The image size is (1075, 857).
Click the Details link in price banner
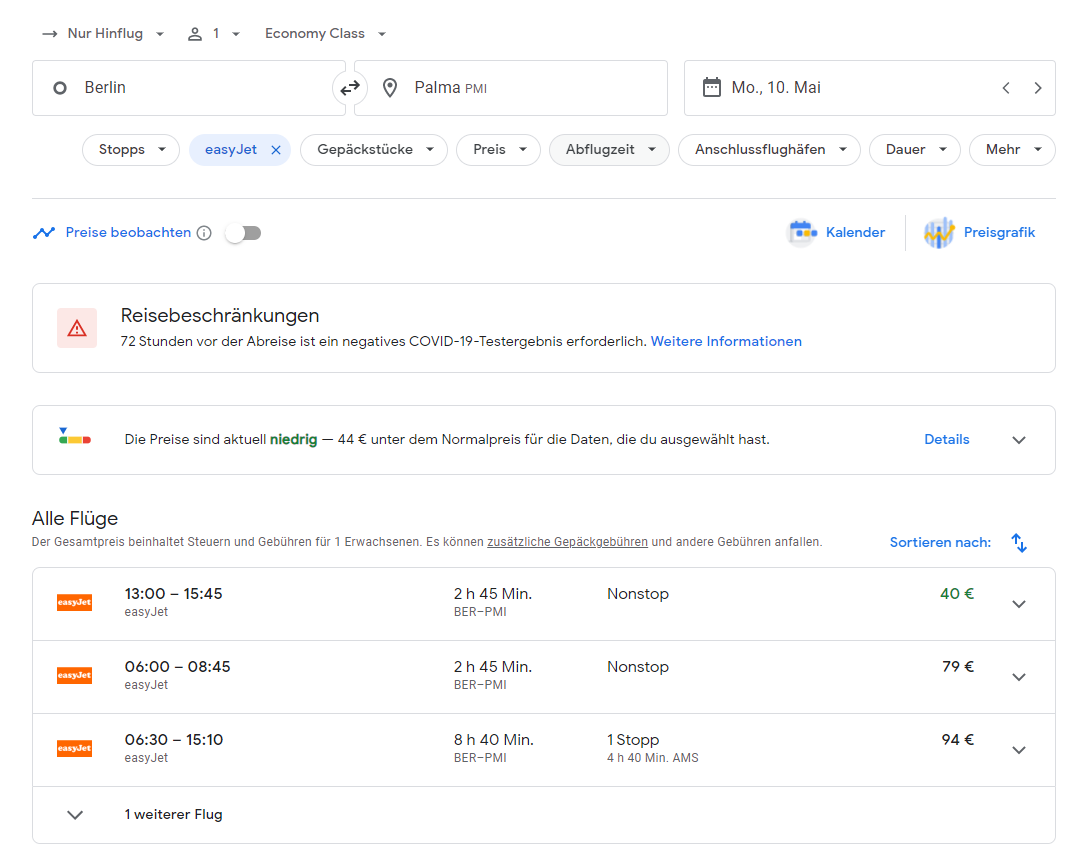pos(947,440)
